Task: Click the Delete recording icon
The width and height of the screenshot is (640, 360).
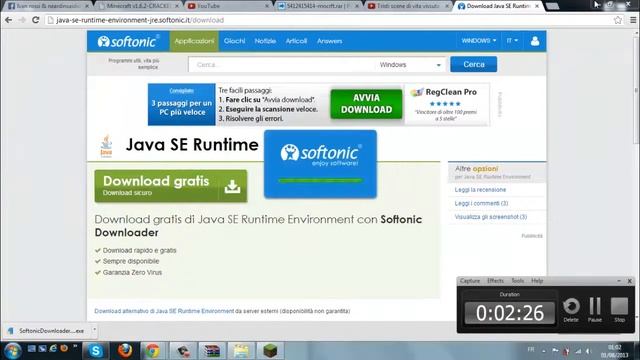Action: tap(571, 309)
